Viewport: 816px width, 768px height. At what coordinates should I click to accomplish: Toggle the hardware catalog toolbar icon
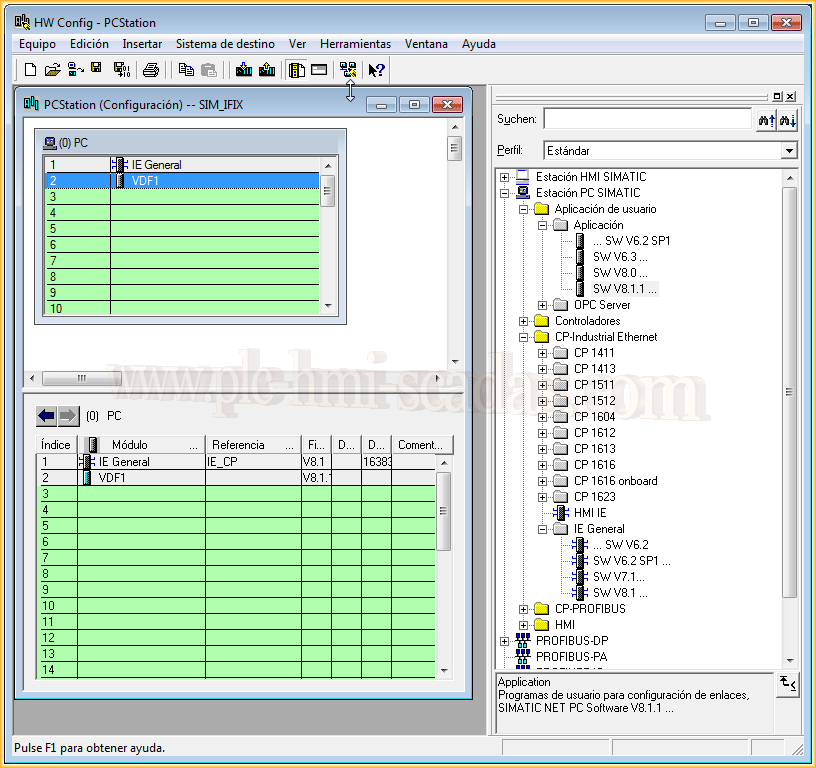[x=296, y=70]
